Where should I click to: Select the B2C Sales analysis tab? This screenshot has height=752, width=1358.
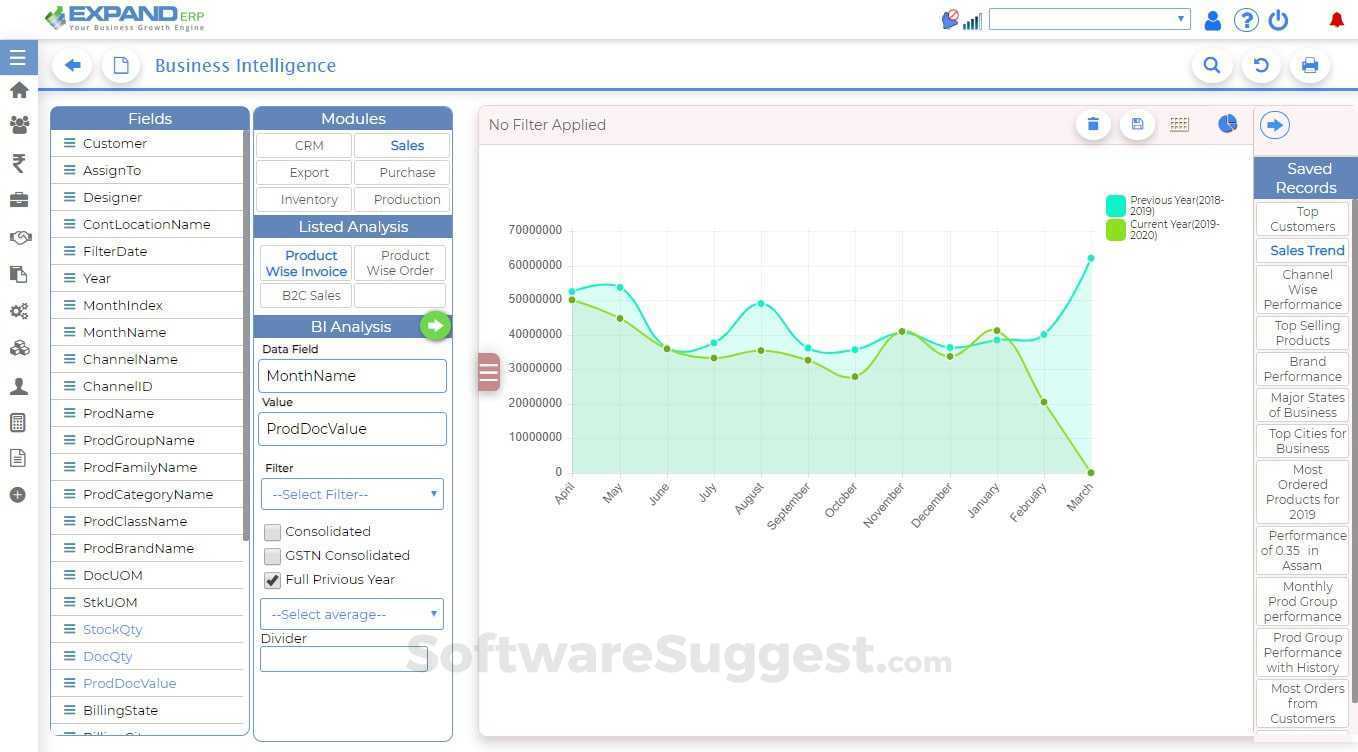pos(310,295)
